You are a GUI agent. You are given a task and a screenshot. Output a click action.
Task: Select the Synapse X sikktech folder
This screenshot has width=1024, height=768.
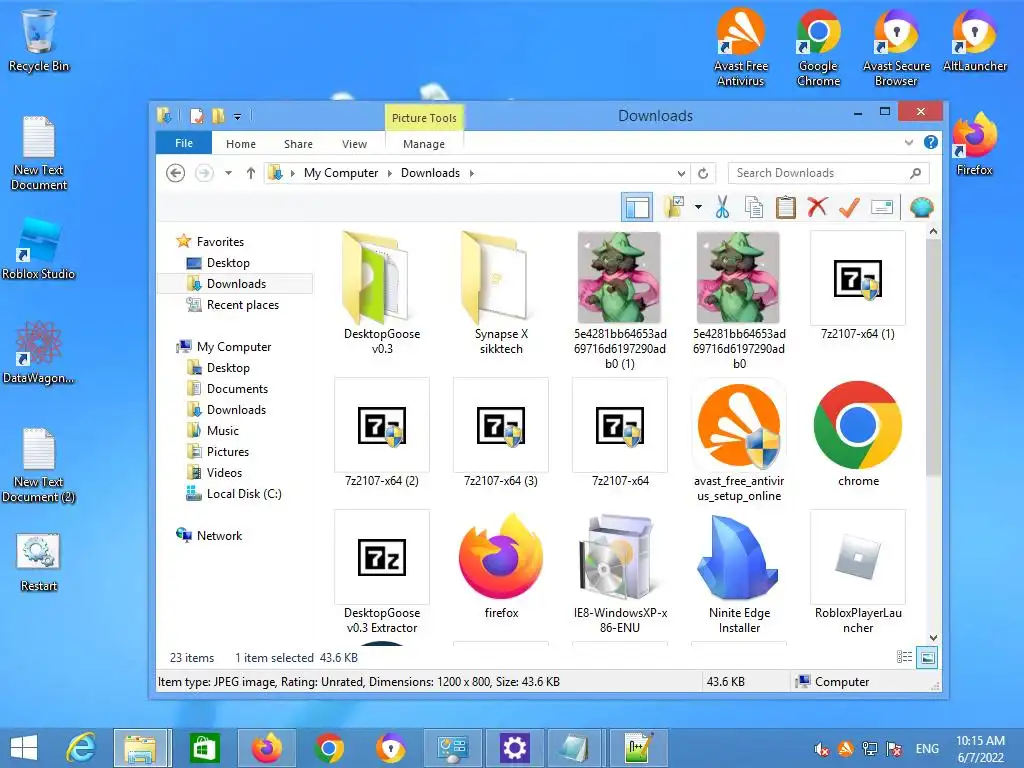pyautogui.click(x=501, y=293)
